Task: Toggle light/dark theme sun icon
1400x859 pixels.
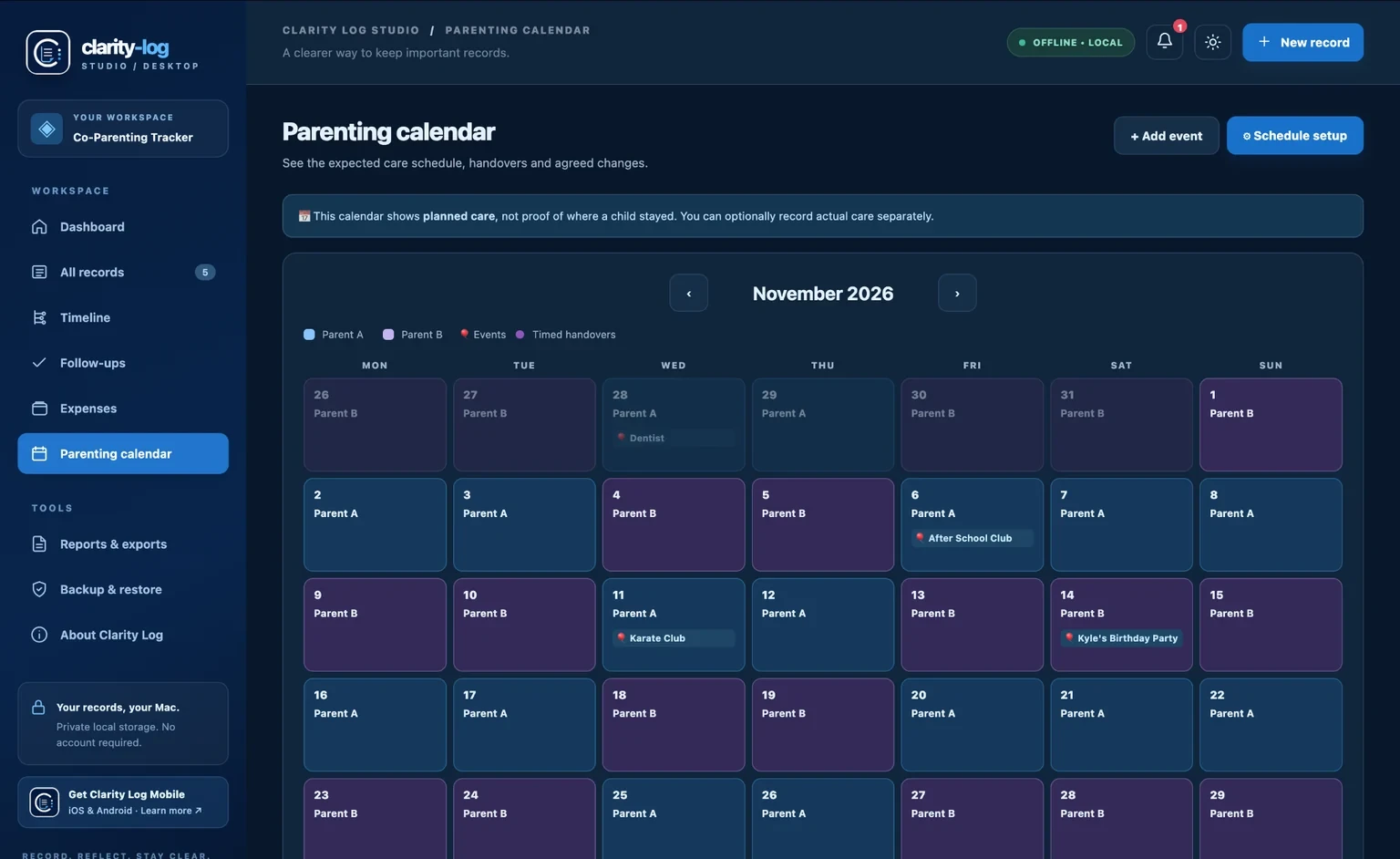Action: pos(1212,42)
